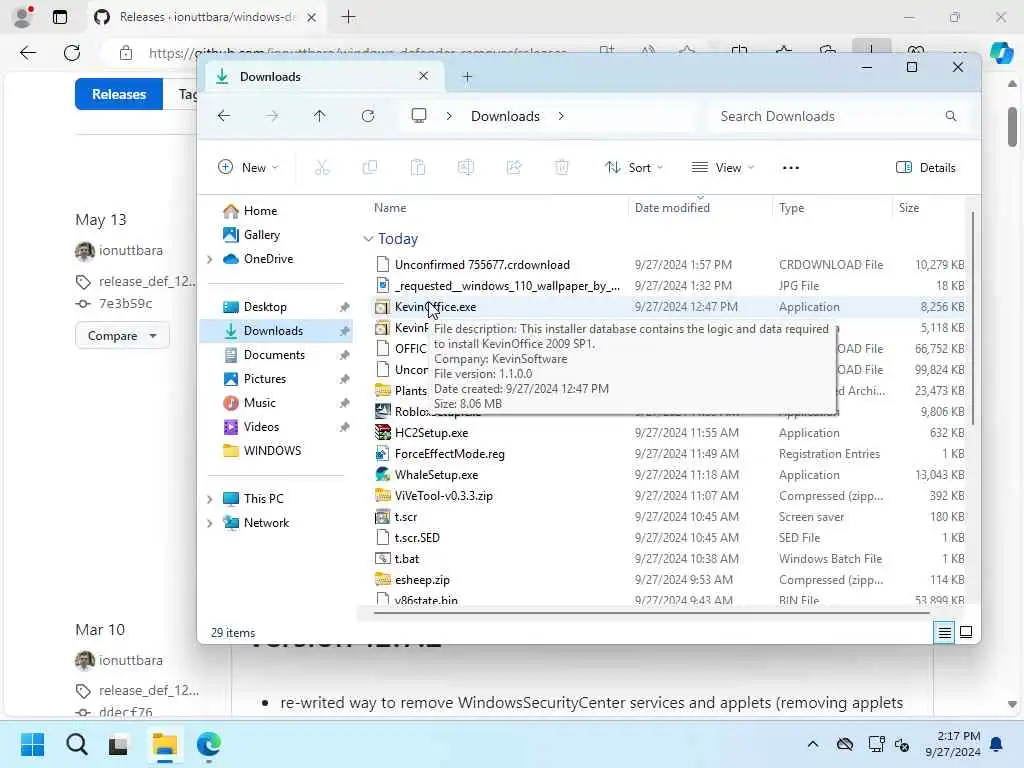Image resolution: width=1024 pixels, height=768 pixels.
Task: Click File Explorer icon on taskbar
Action: click(165, 744)
